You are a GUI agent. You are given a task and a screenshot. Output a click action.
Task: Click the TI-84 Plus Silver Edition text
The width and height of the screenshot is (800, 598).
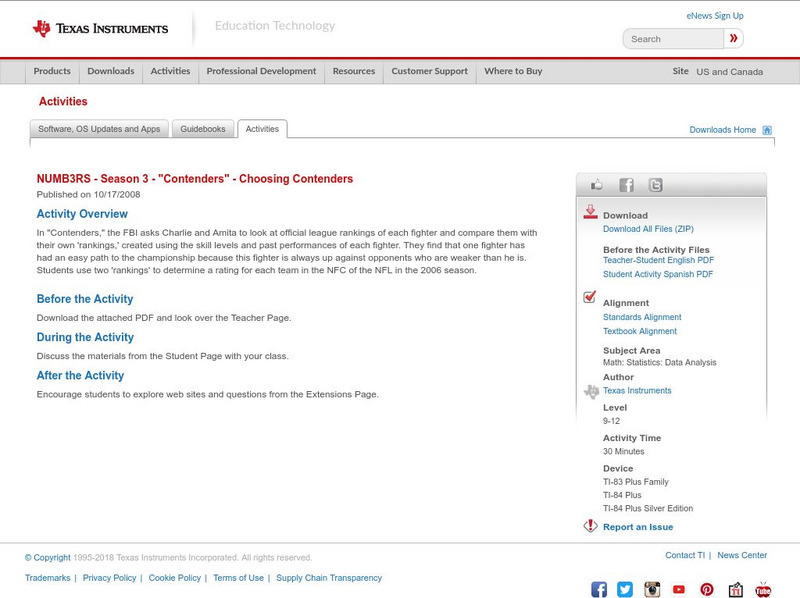[x=648, y=509]
